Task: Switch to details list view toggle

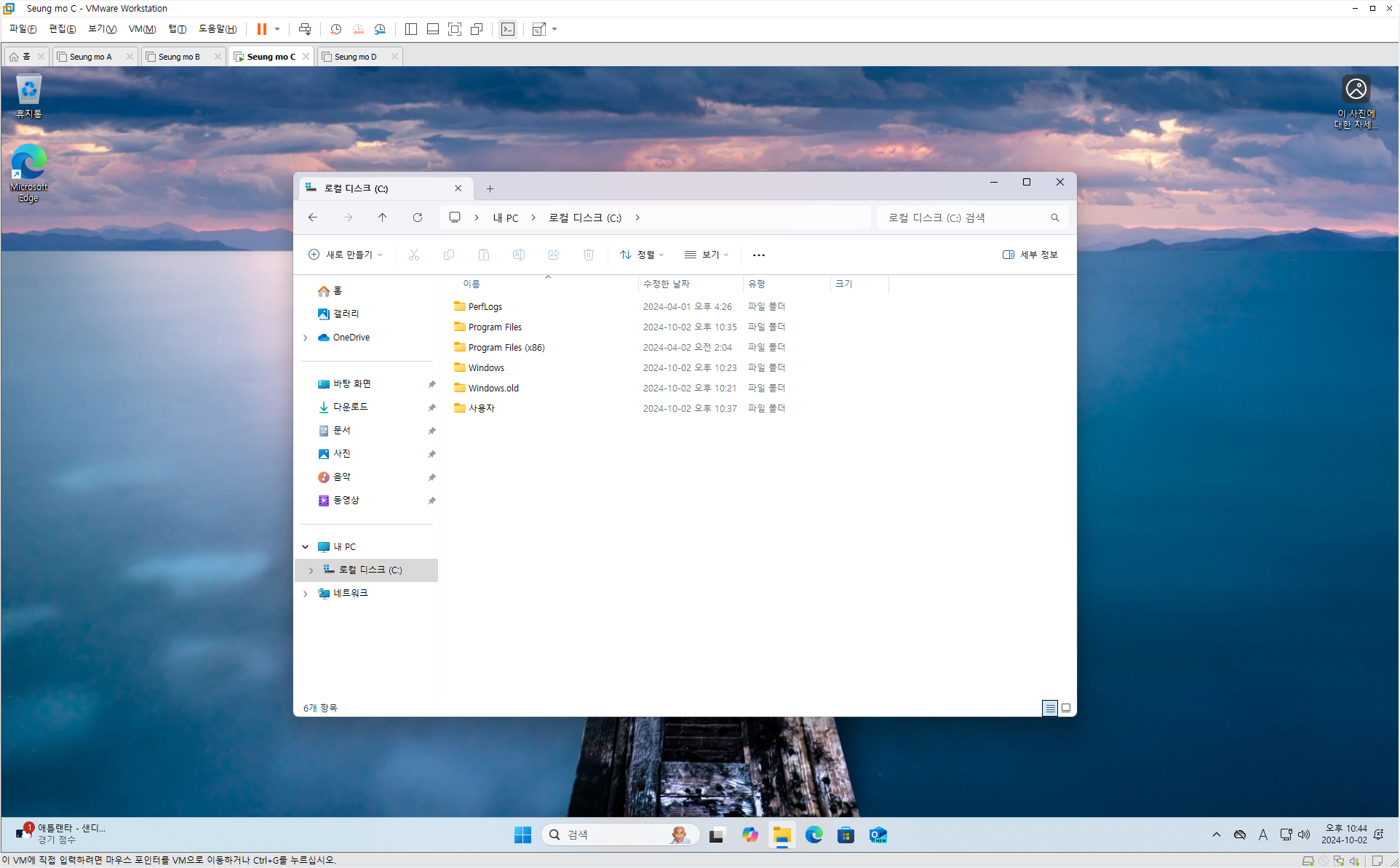Action: 1049,707
